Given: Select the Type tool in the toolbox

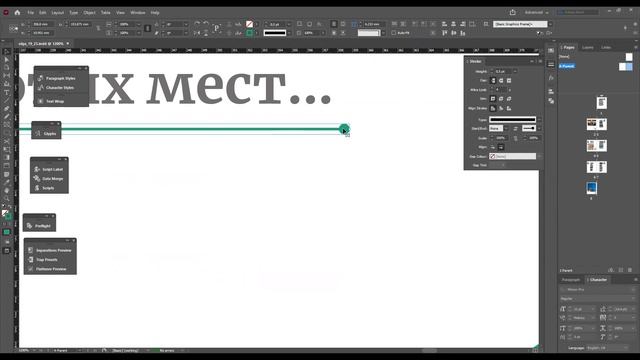Looking at the screenshot, I should [7, 93].
